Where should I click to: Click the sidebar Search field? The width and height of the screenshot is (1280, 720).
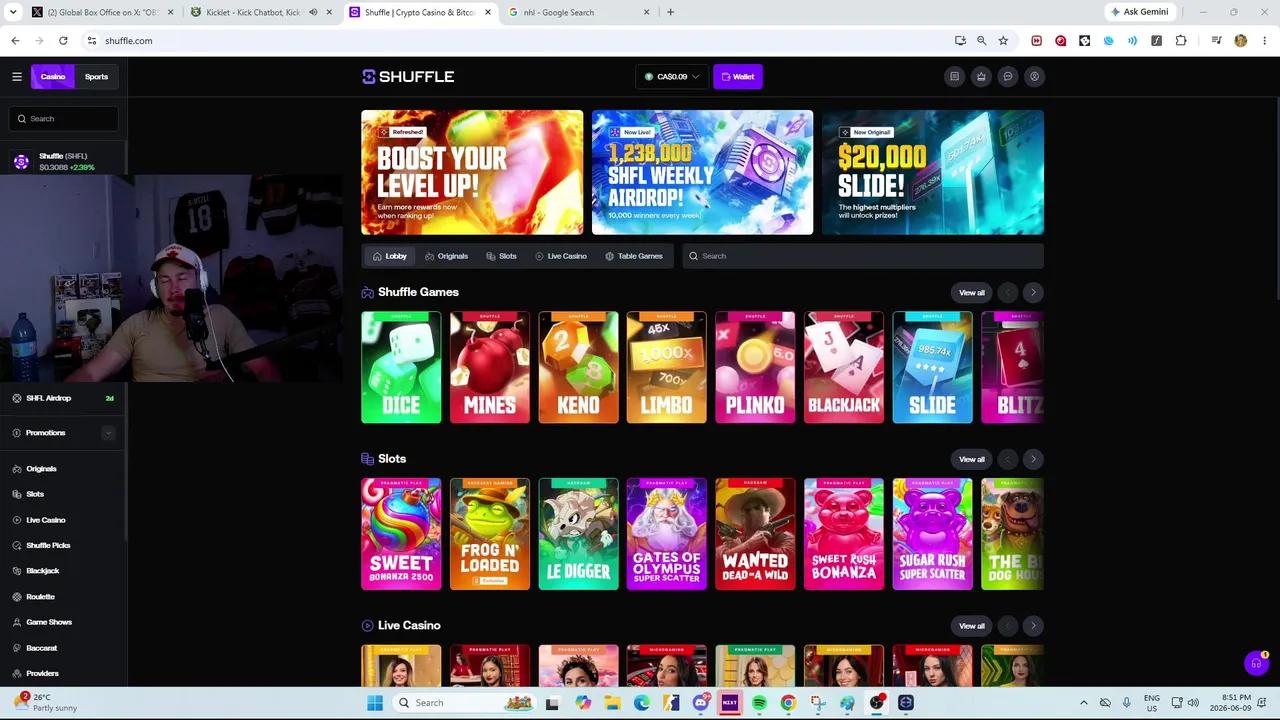tap(63, 119)
